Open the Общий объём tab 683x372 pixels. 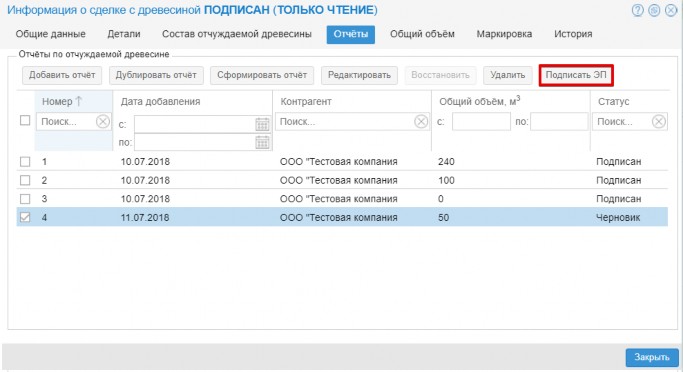pyautogui.click(x=422, y=34)
